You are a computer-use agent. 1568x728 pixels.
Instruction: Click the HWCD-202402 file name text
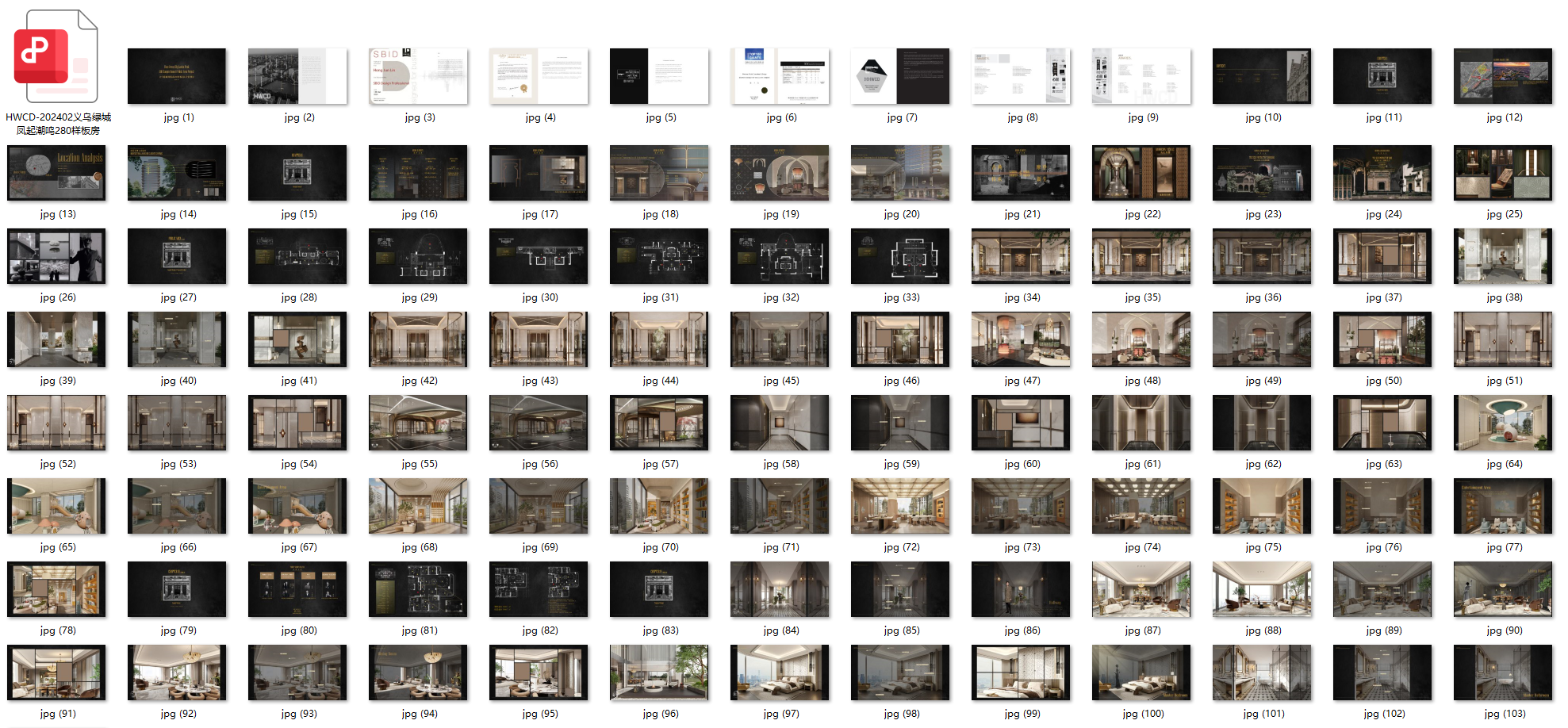pyautogui.click(x=58, y=124)
